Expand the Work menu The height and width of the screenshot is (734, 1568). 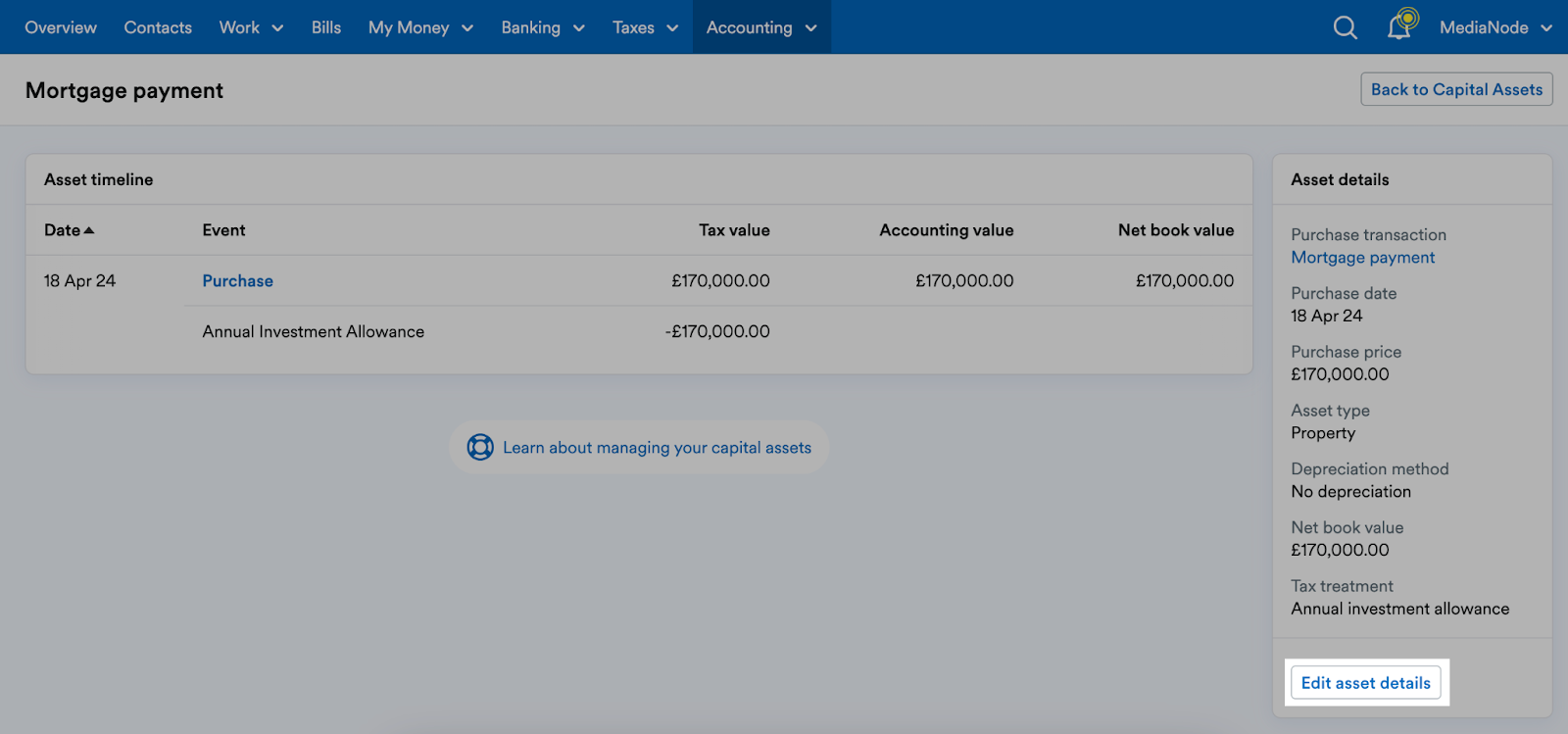(251, 27)
